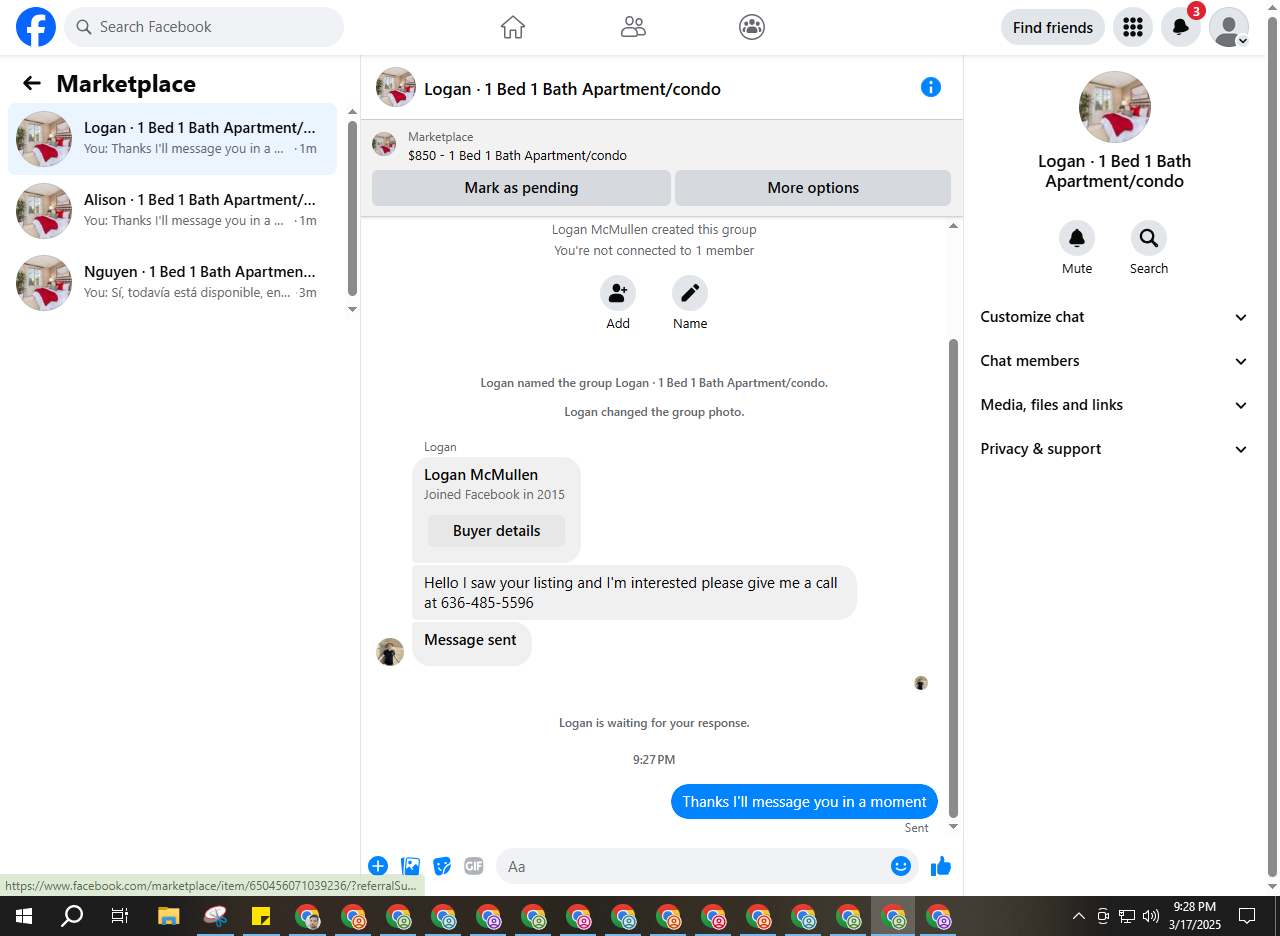The width and height of the screenshot is (1280, 936).
Task: Click the Search Facebook field
Action: tap(204, 27)
